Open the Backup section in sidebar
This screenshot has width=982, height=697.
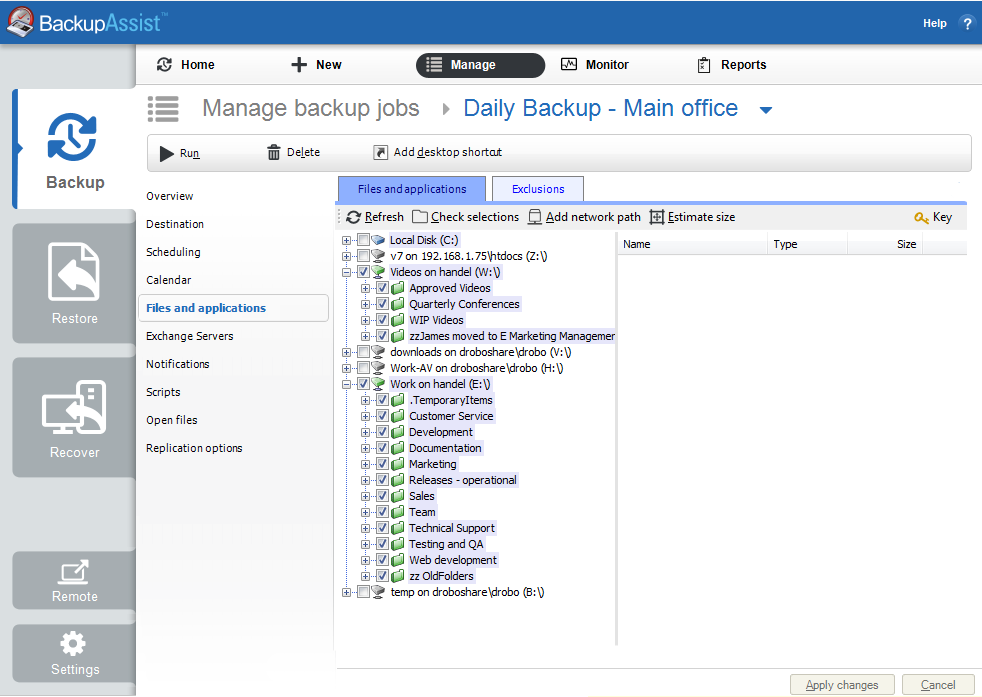coord(74,149)
